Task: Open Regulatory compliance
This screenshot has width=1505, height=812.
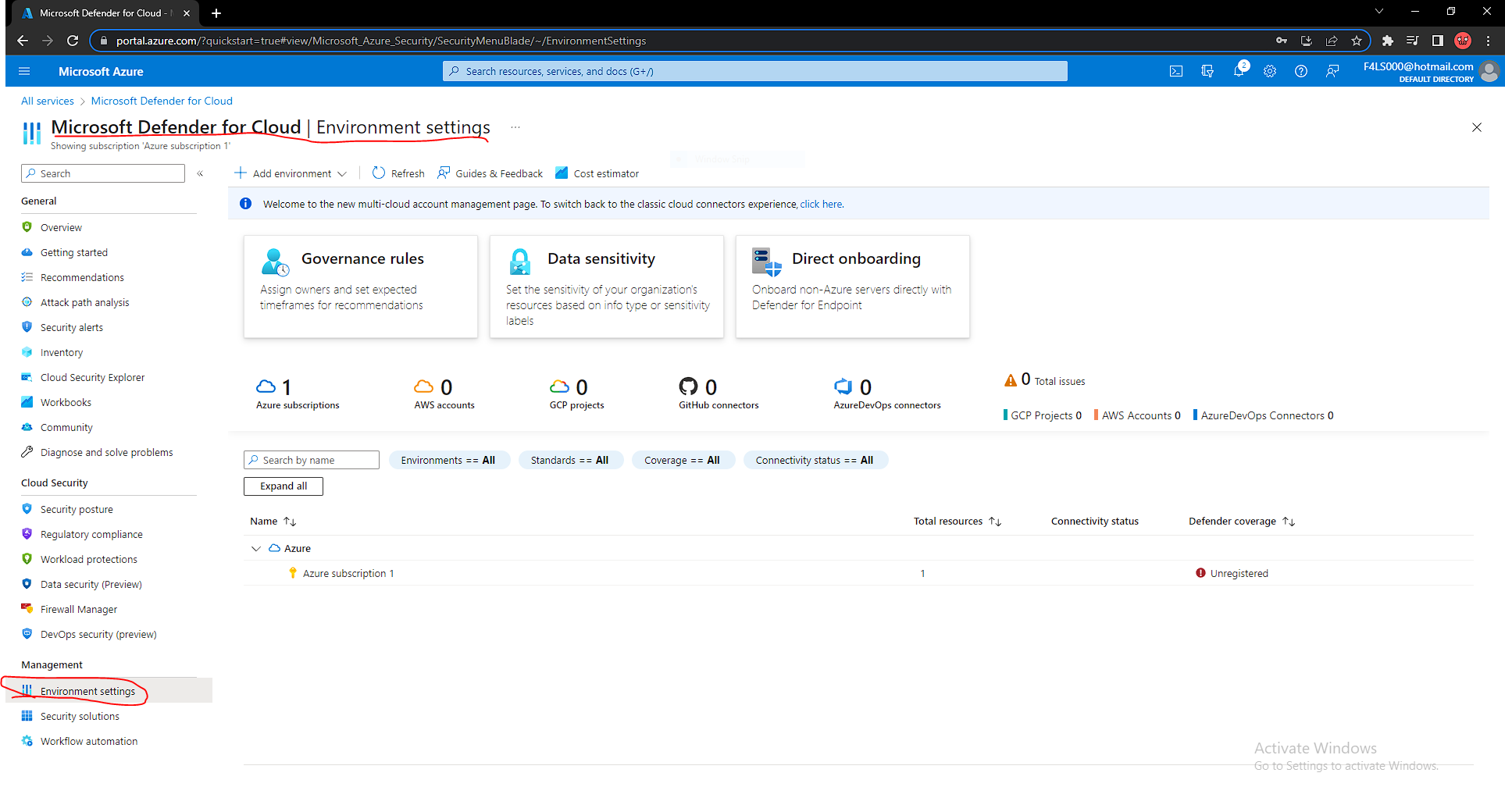Action: pos(91,534)
